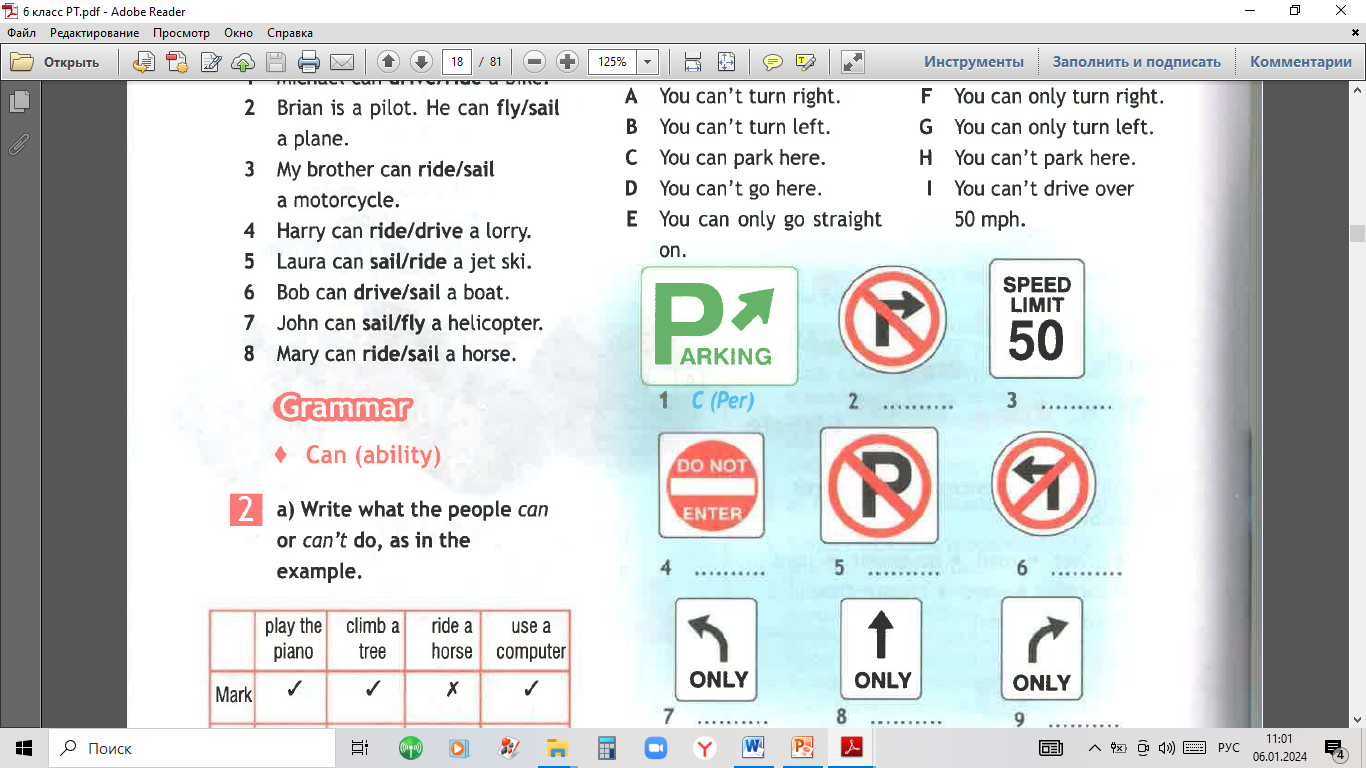1366x768 pixels.
Task: Toggle read mode with the diagonal arrows icon
Action: point(852,62)
